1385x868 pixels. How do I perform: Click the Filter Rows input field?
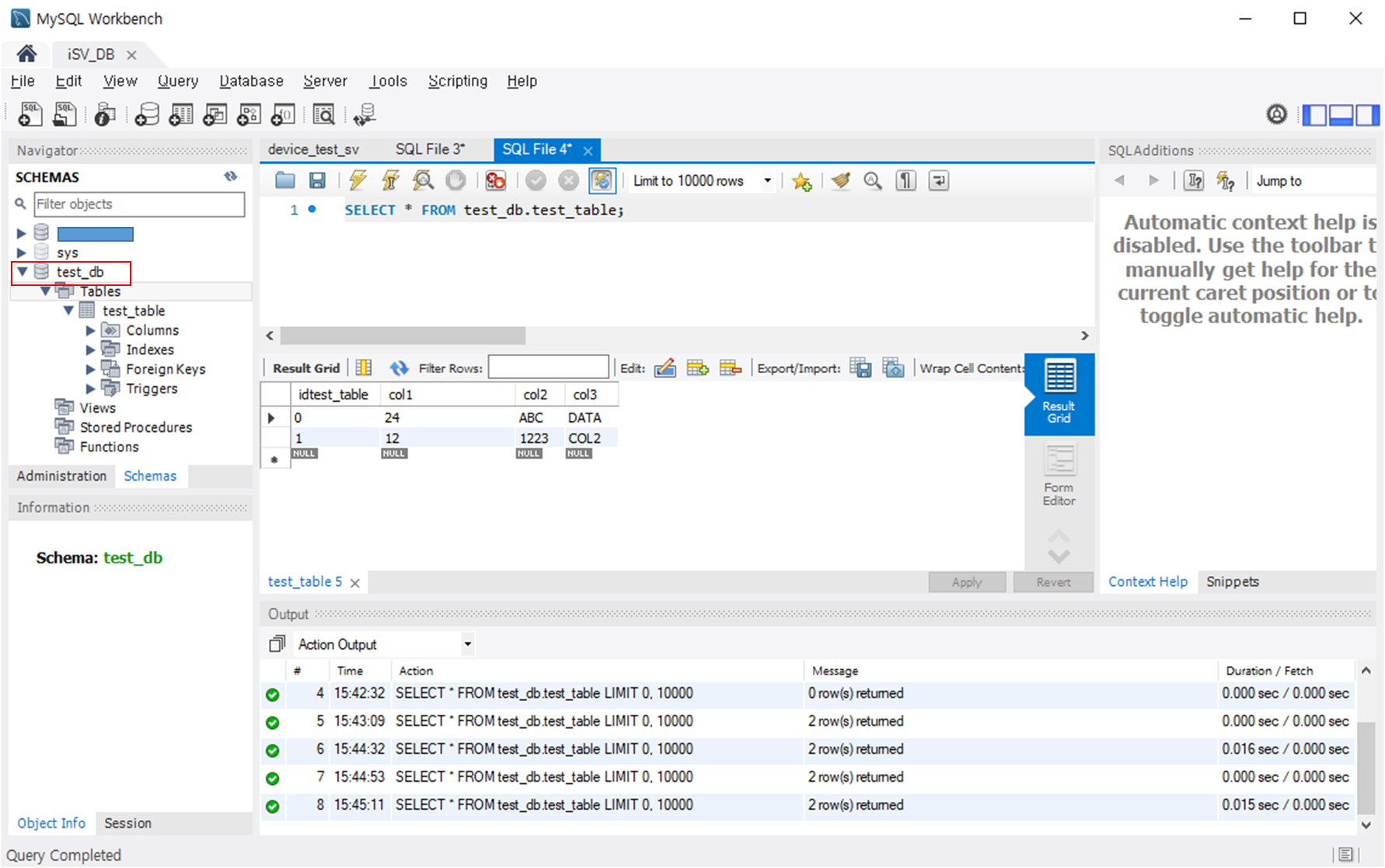(548, 368)
